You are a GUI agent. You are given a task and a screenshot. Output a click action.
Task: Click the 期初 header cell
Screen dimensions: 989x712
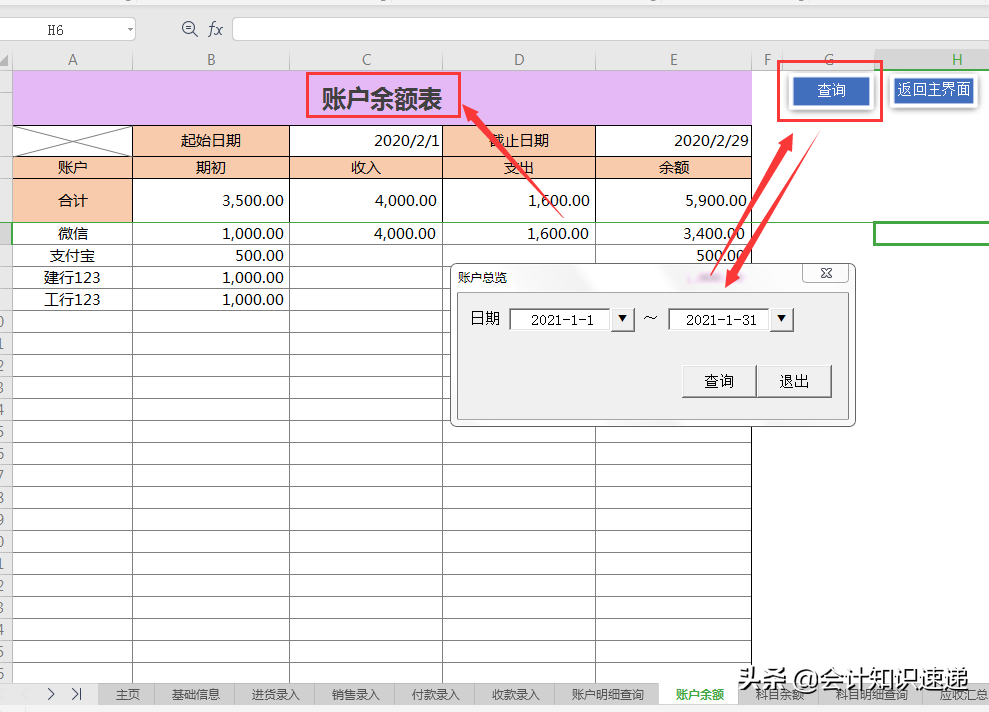pyautogui.click(x=211, y=168)
